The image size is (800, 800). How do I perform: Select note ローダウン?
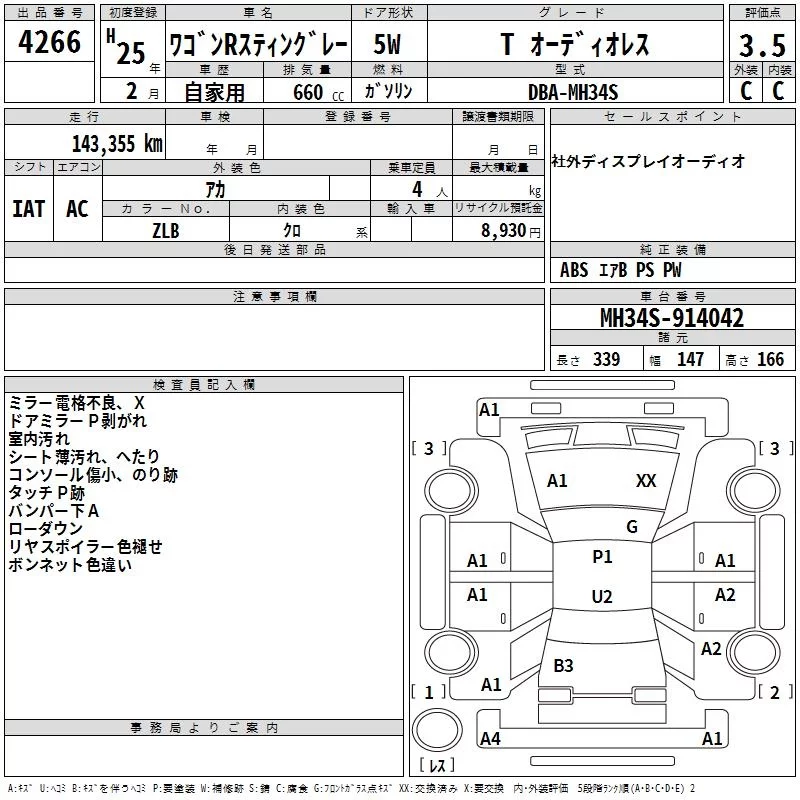pyautogui.click(x=45, y=529)
